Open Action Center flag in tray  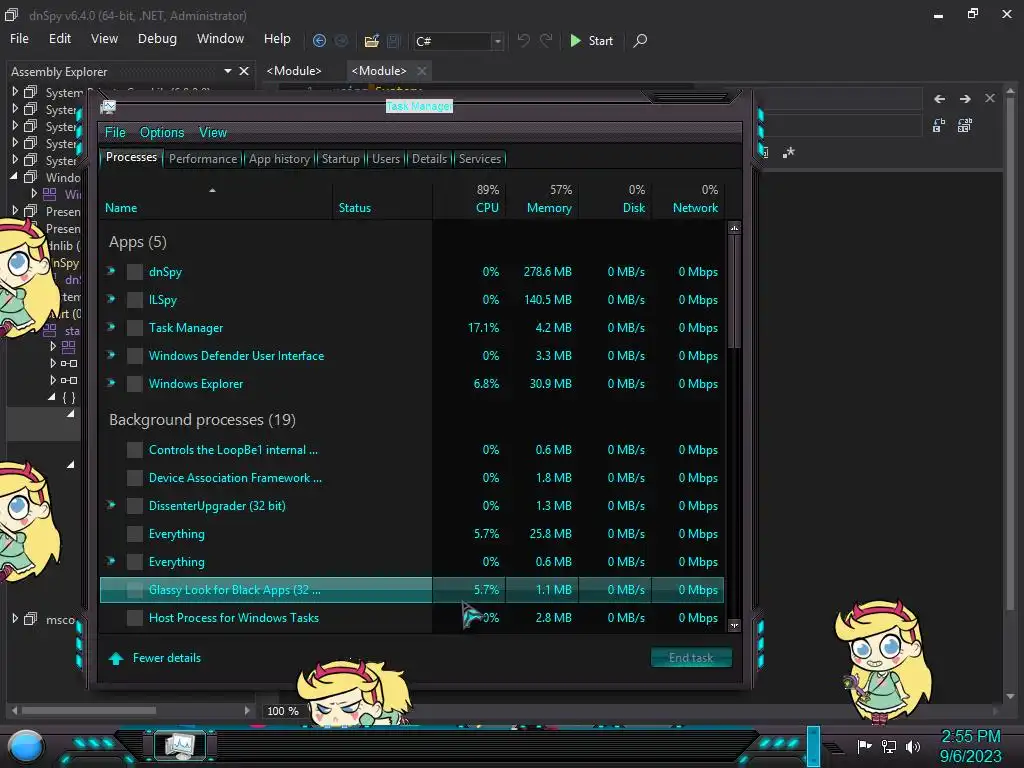[864, 746]
